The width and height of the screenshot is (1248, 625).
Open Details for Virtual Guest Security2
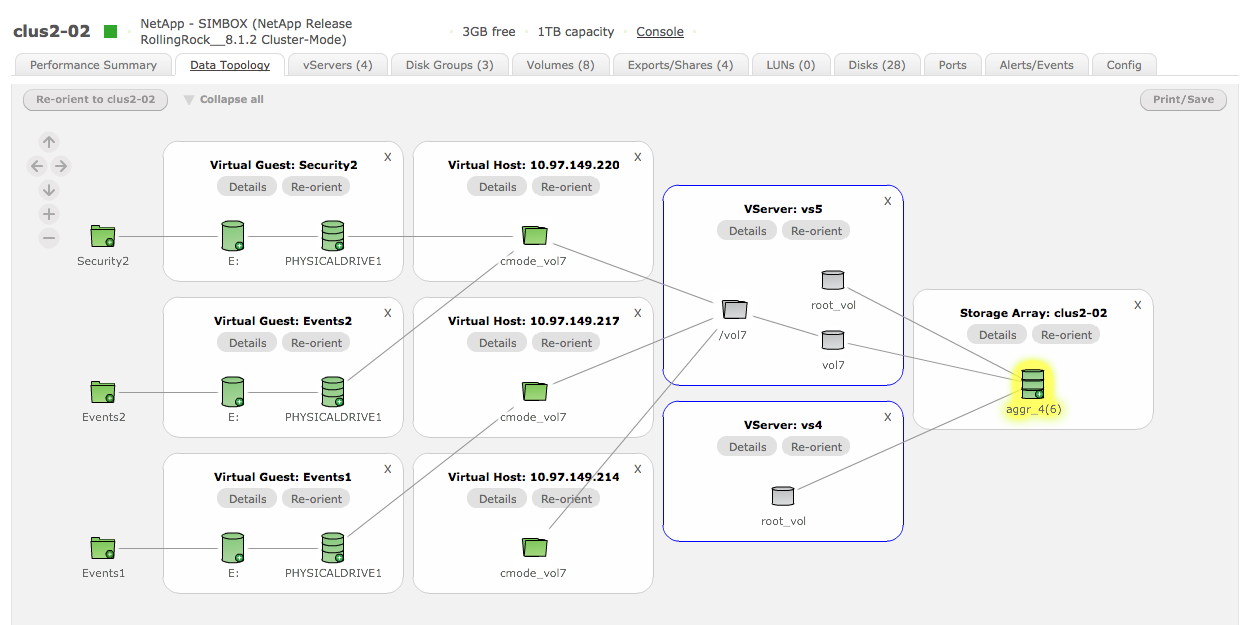click(247, 187)
